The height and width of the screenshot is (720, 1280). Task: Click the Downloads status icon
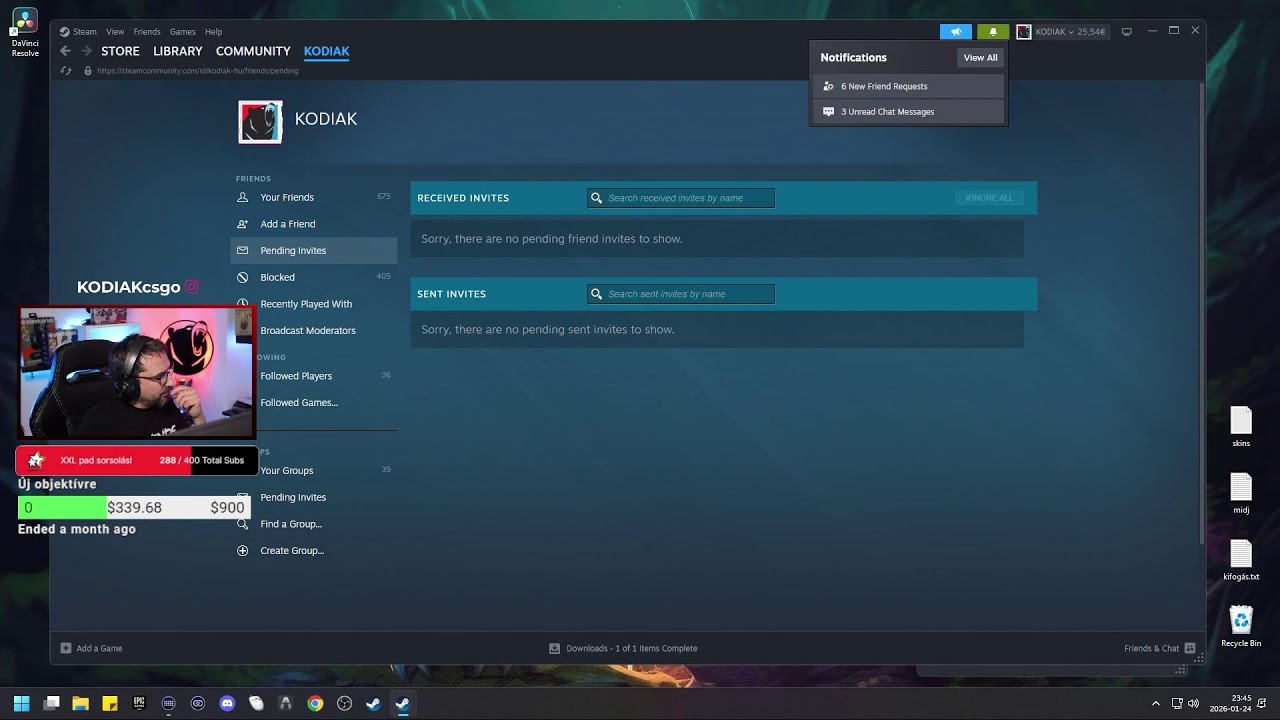555,648
